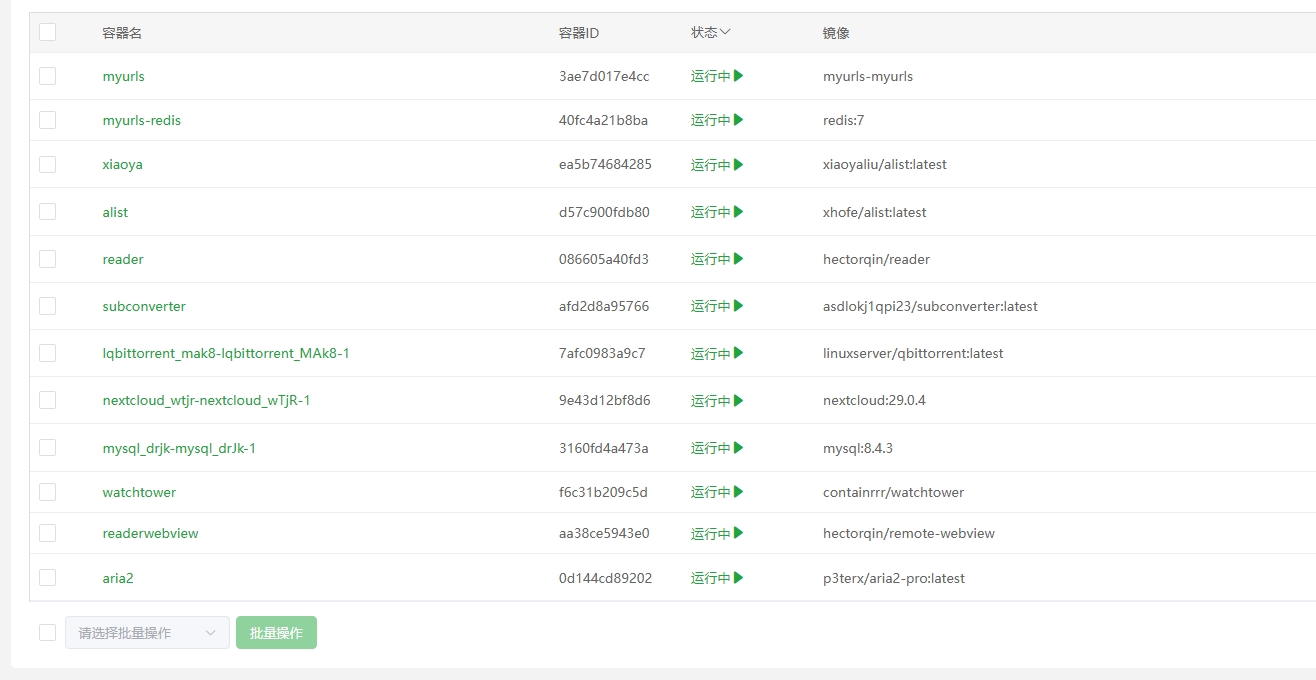
Task: Click the 容器名 column header
Action: point(122,33)
